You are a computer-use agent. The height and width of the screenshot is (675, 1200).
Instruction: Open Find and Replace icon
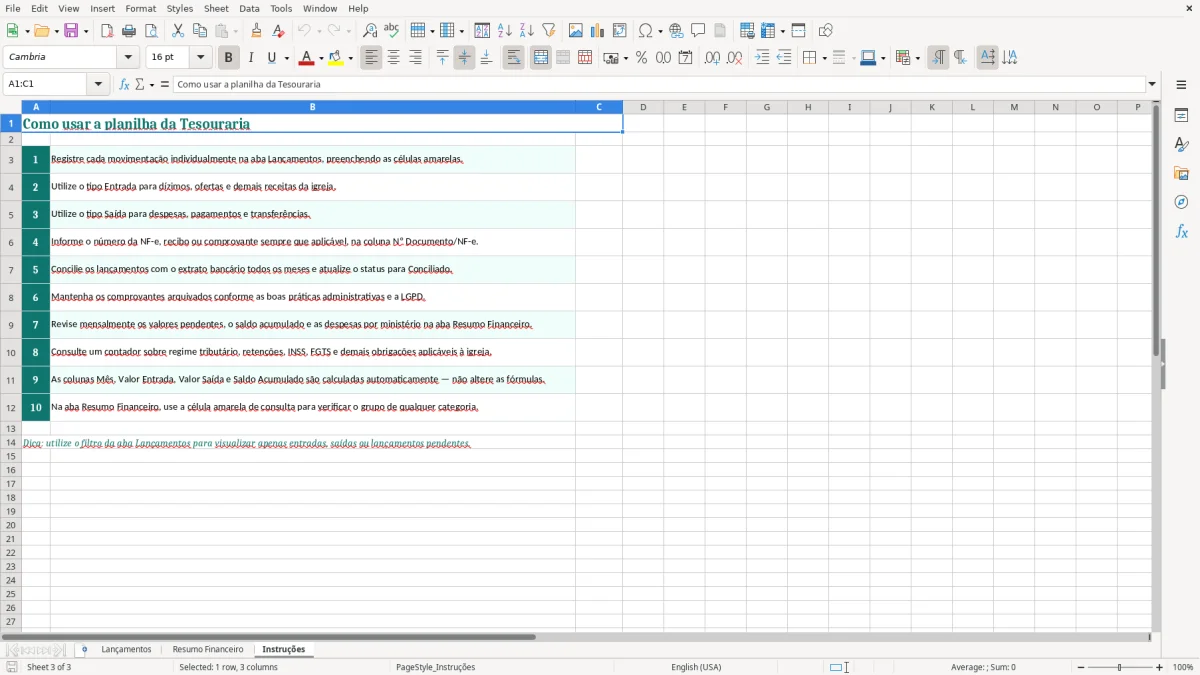click(370, 31)
